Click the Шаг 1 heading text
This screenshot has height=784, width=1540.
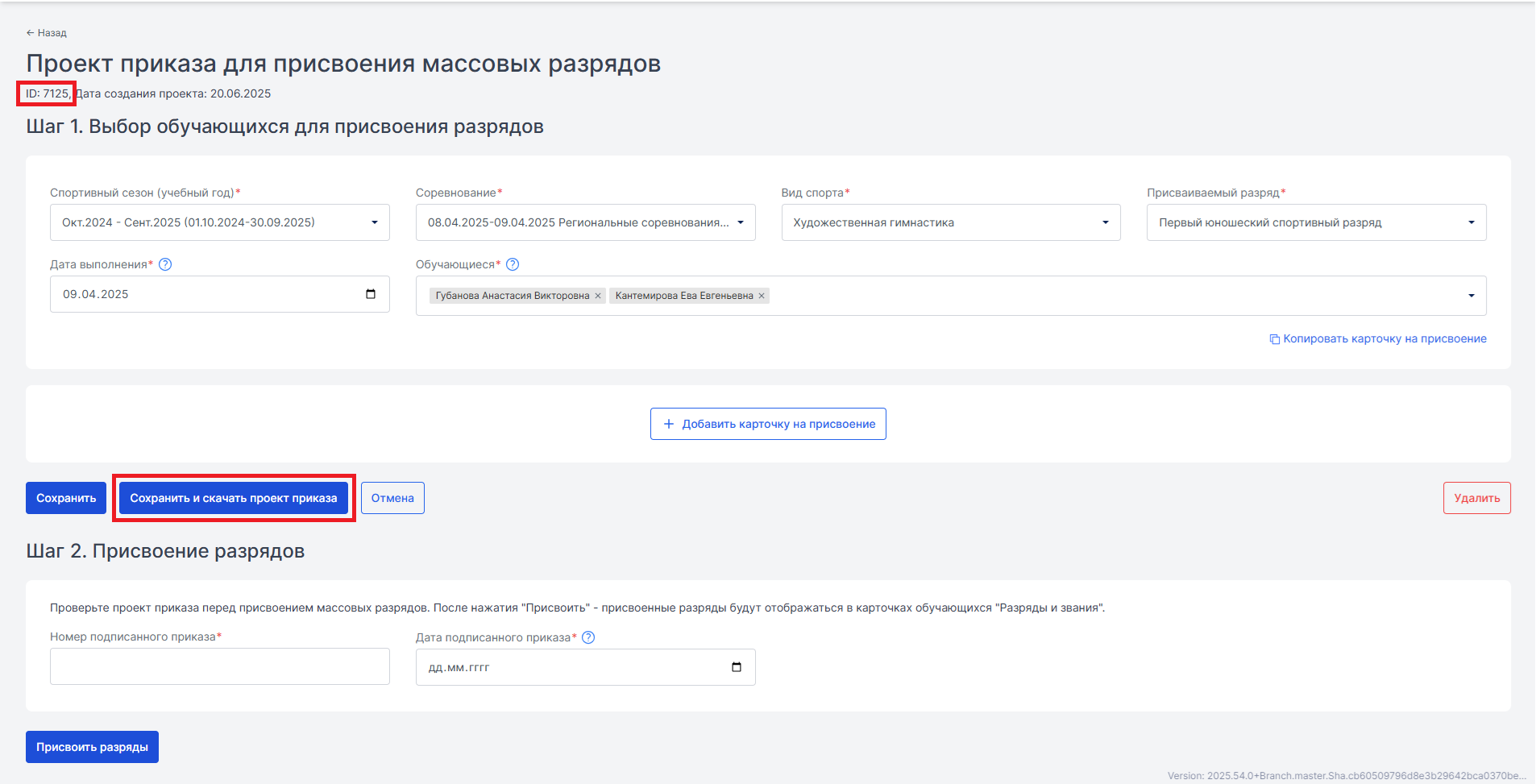pos(284,127)
